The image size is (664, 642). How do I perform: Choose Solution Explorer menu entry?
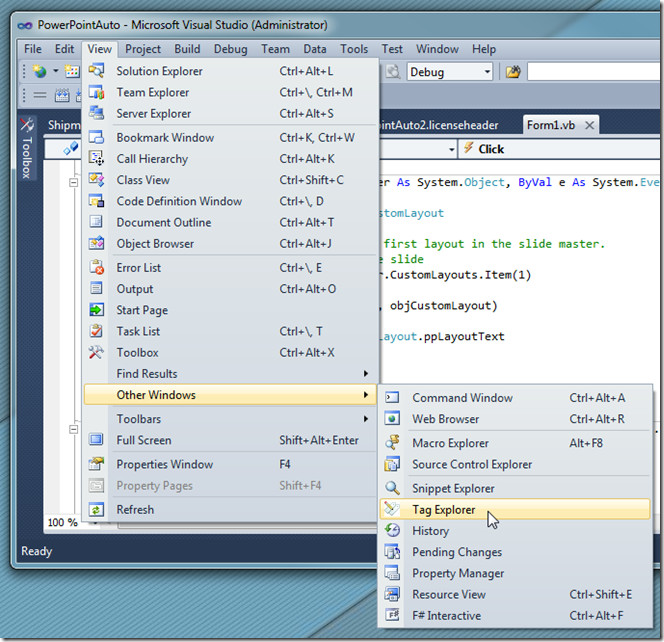[230, 71]
